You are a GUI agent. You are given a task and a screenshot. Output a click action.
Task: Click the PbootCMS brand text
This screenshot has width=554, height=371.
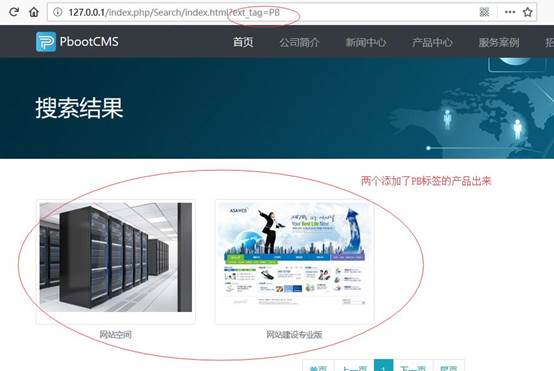pyautogui.click(x=89, y=42)
